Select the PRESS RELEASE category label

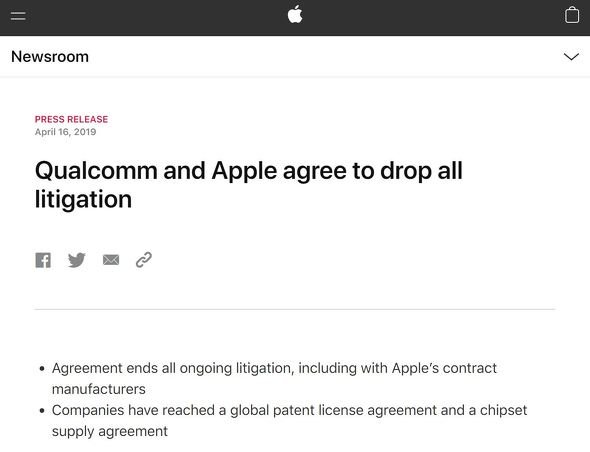(x=71, y=119)
